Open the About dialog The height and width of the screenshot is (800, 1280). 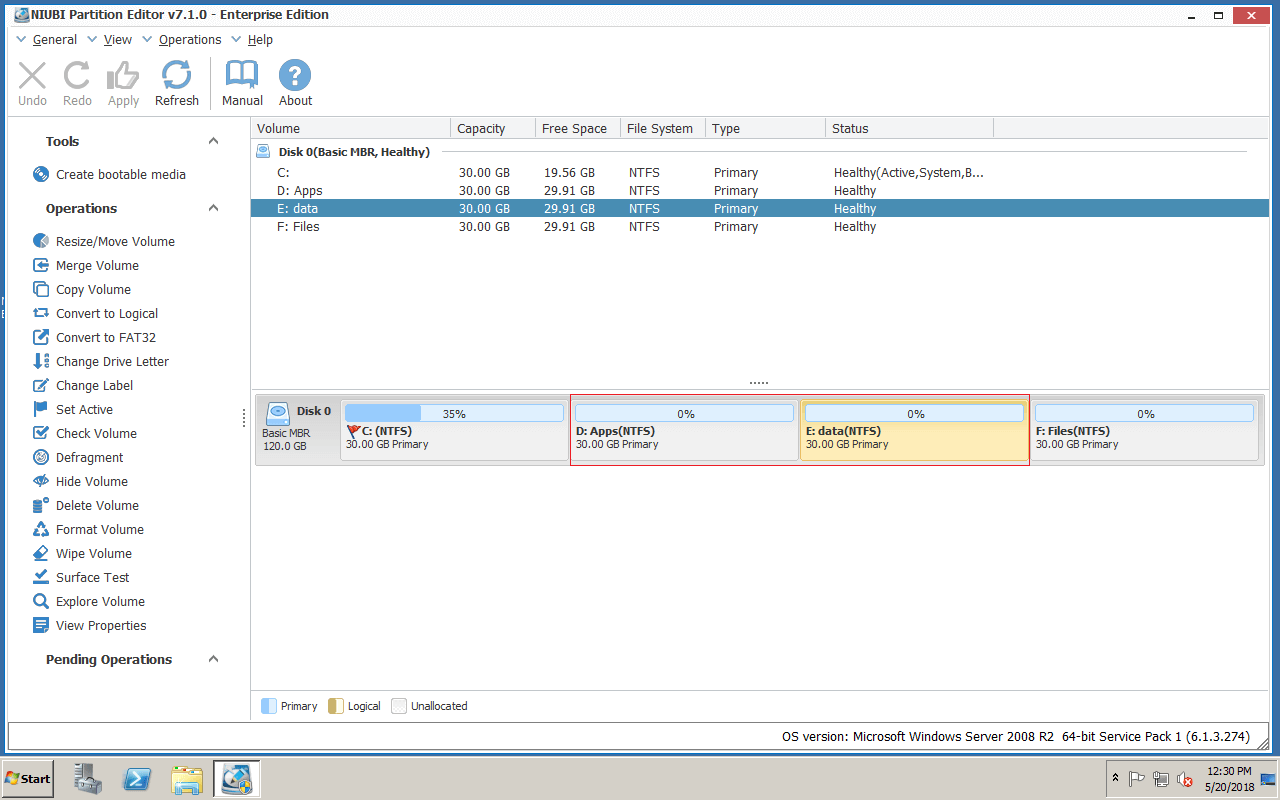click(x=294, y=83)
